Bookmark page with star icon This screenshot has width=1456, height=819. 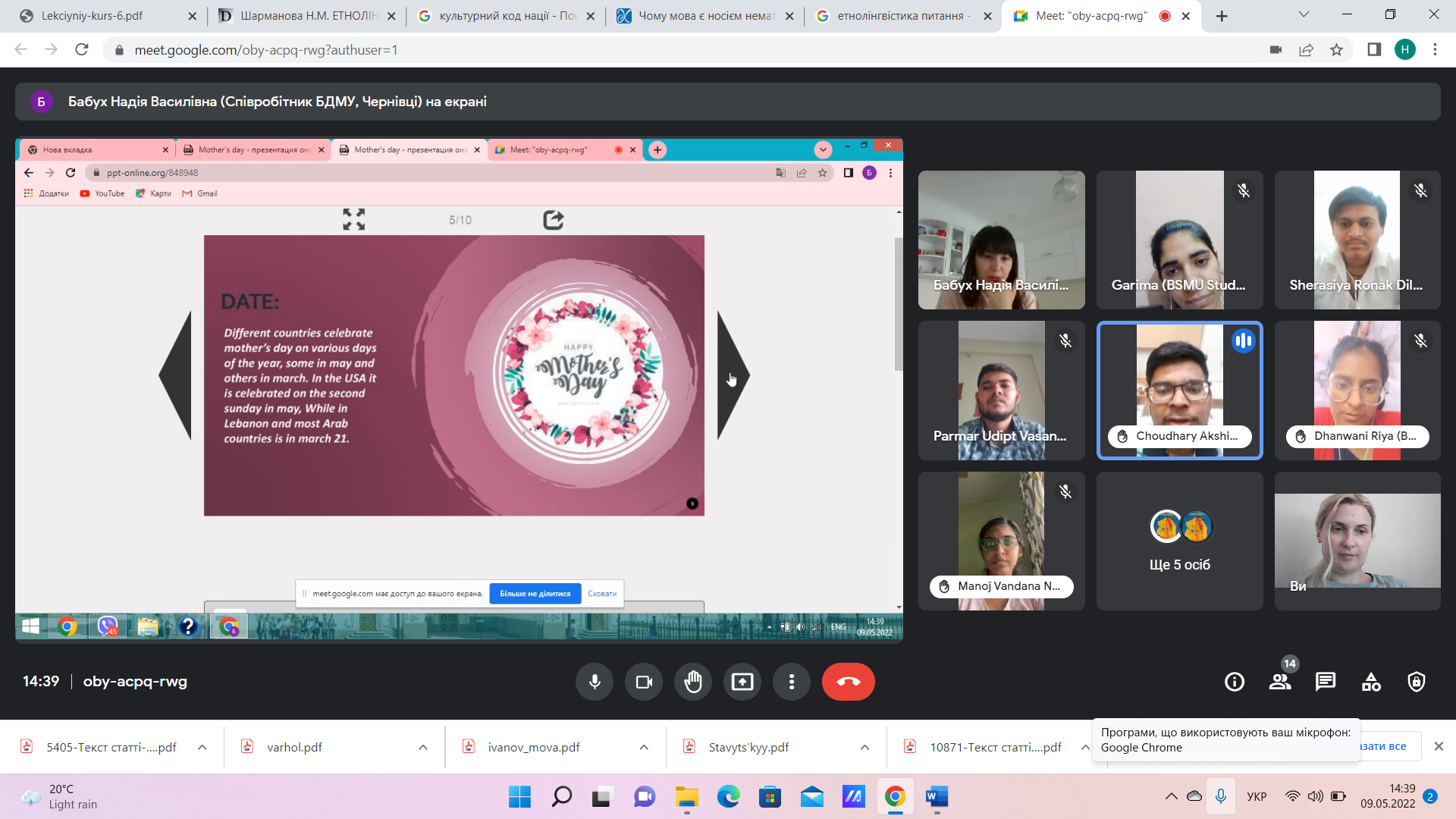(1336, 50)
